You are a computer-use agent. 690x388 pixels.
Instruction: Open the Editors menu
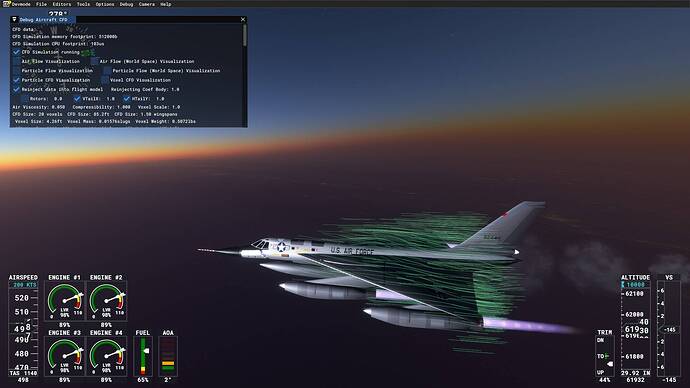tap(62, 4)
